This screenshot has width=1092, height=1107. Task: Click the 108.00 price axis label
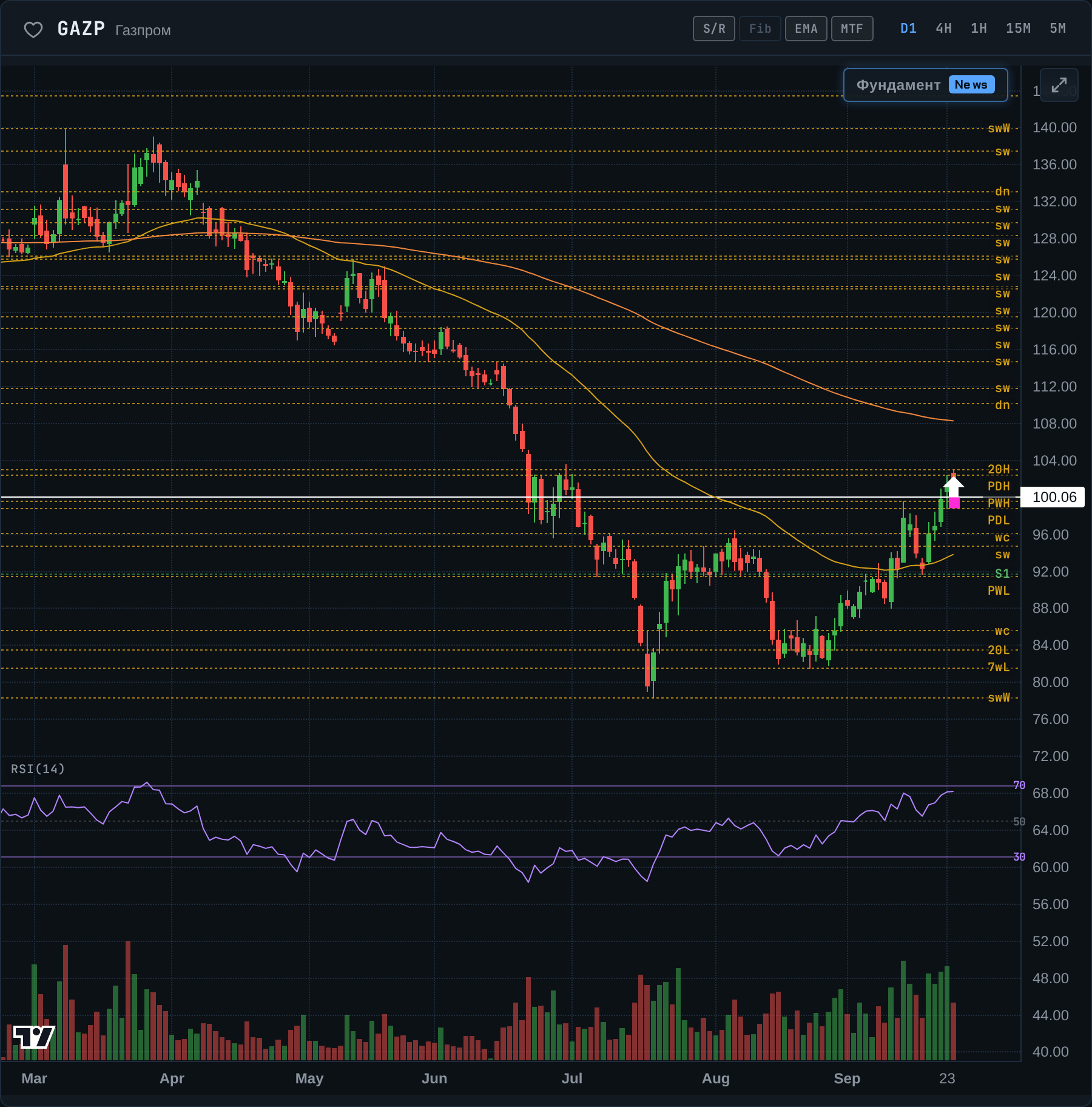tap(1054, 424)
